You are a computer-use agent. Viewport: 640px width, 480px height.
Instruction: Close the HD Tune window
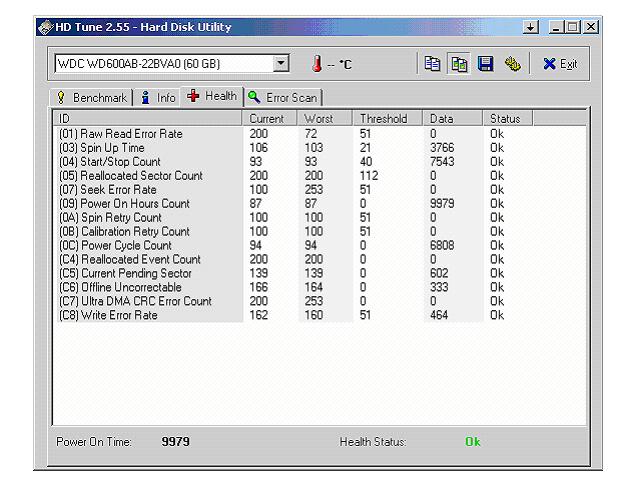click(x=591, y=27)
